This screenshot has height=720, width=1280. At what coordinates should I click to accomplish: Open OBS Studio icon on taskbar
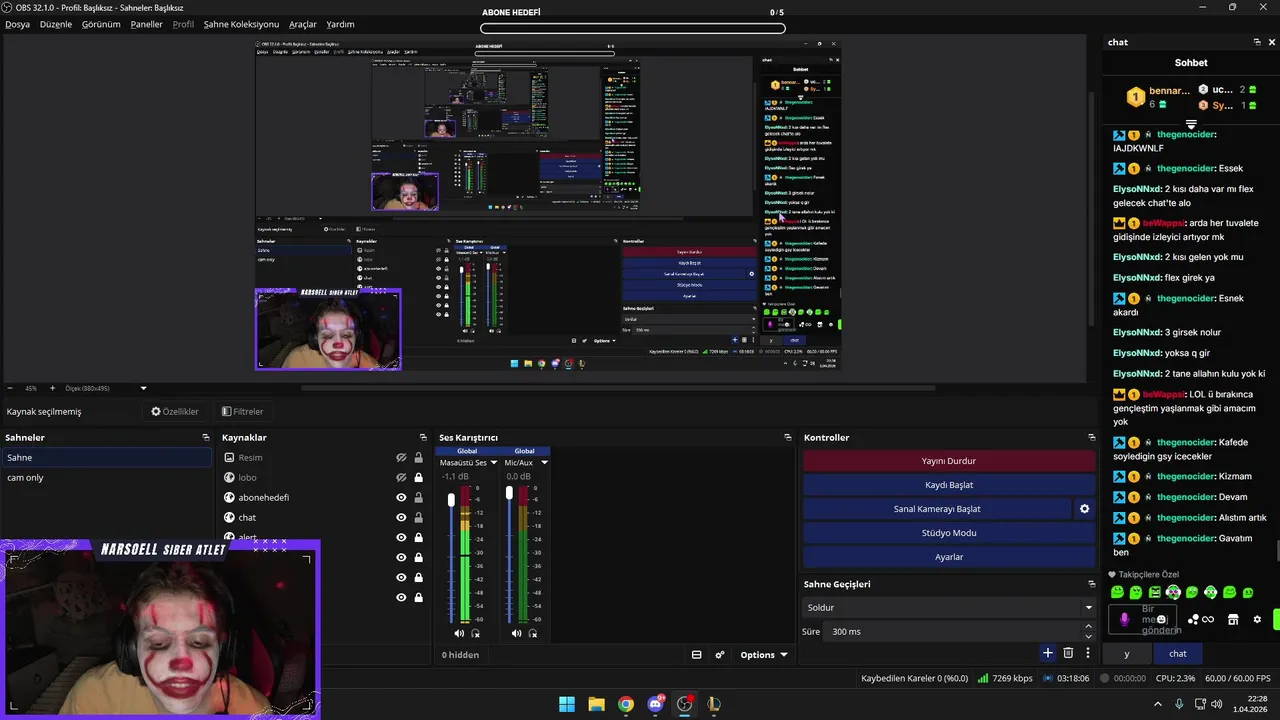(685, 704)
